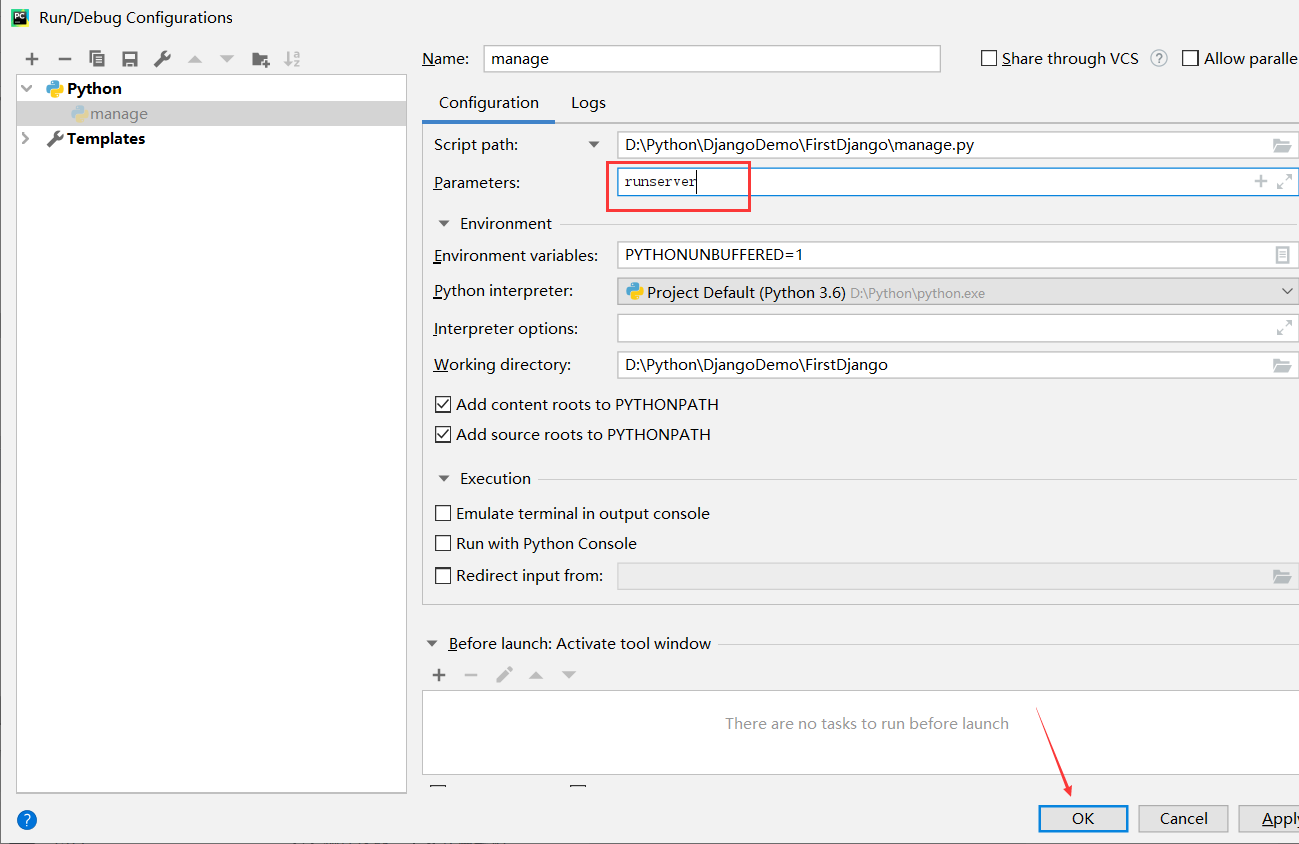Uncheck Add content roots to PYTHONPATH
The width and height of the screenshot is (1299, 844).
pos(443,405)
